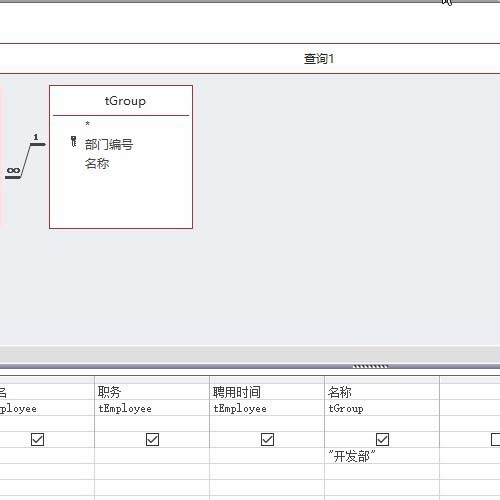
Task: Select the 查询1 query tab
Action: click(x=319, y=59)
